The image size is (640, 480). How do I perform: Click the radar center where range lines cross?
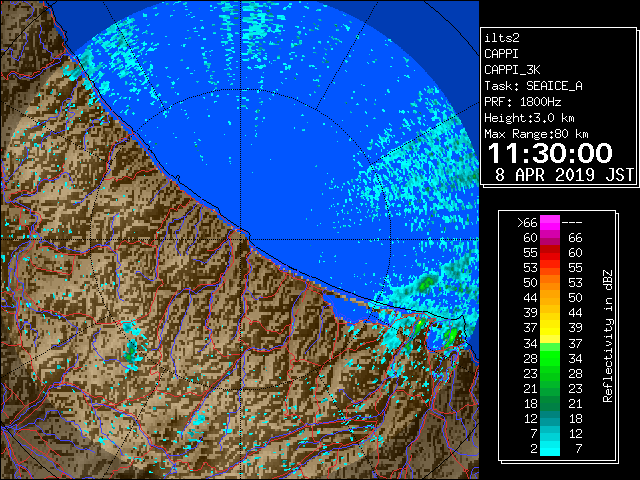(x=241, y=240)
